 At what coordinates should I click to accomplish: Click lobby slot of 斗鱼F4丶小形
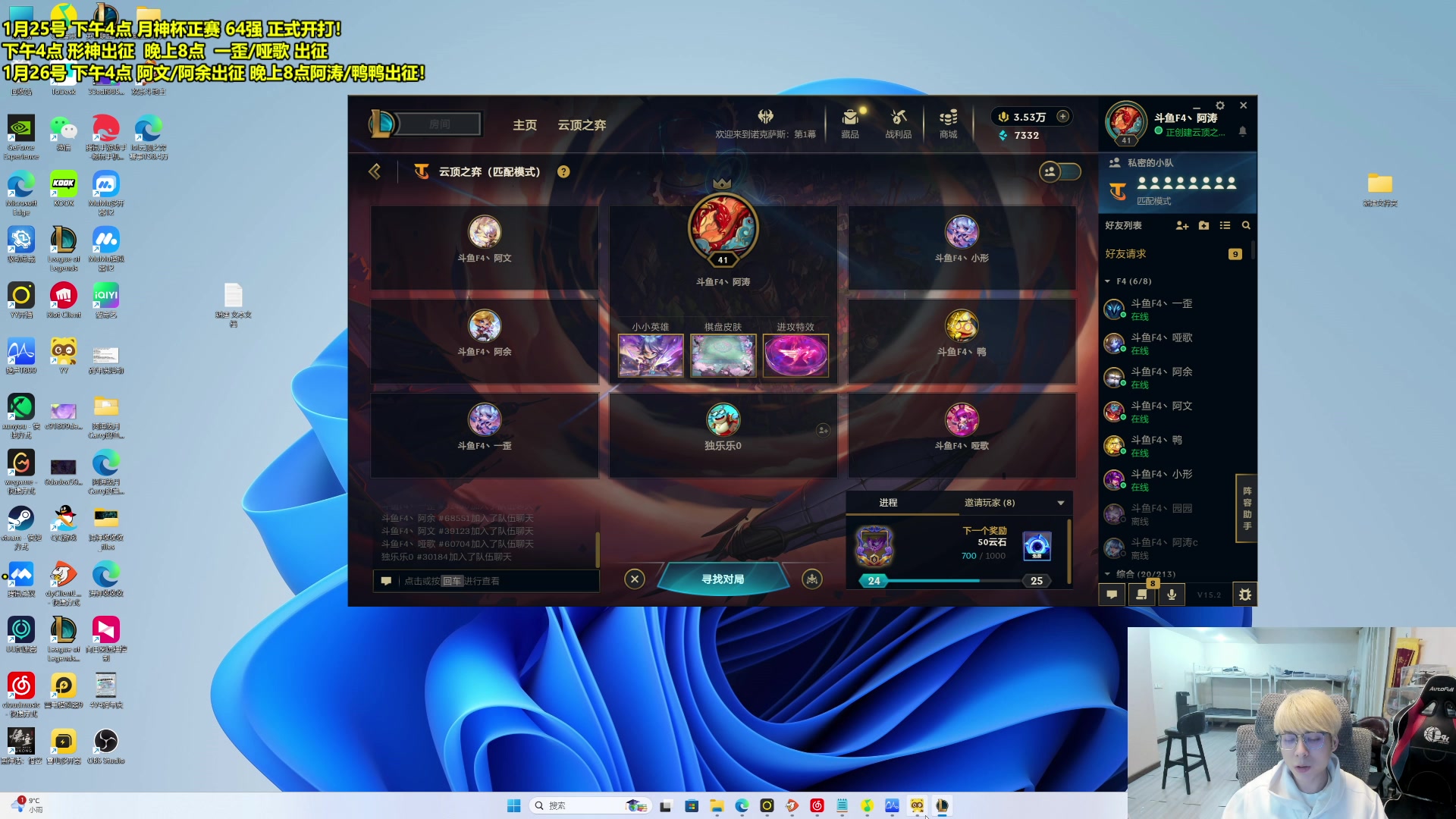[x=962, y=247]
